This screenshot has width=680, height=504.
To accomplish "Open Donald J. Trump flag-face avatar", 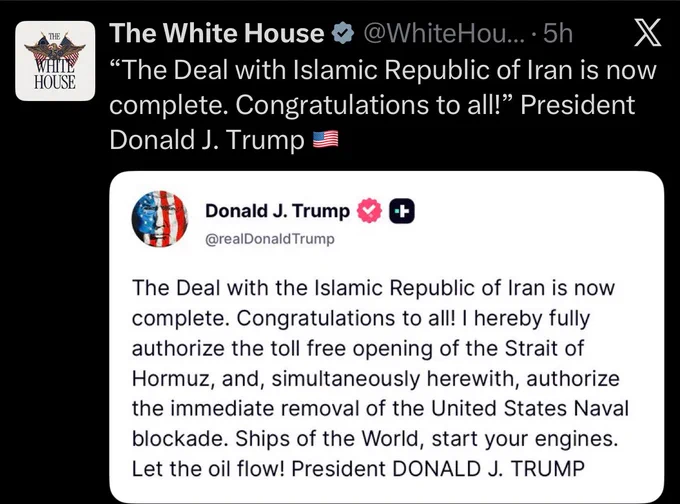I will pyautogui.click(x=160, y=219).
